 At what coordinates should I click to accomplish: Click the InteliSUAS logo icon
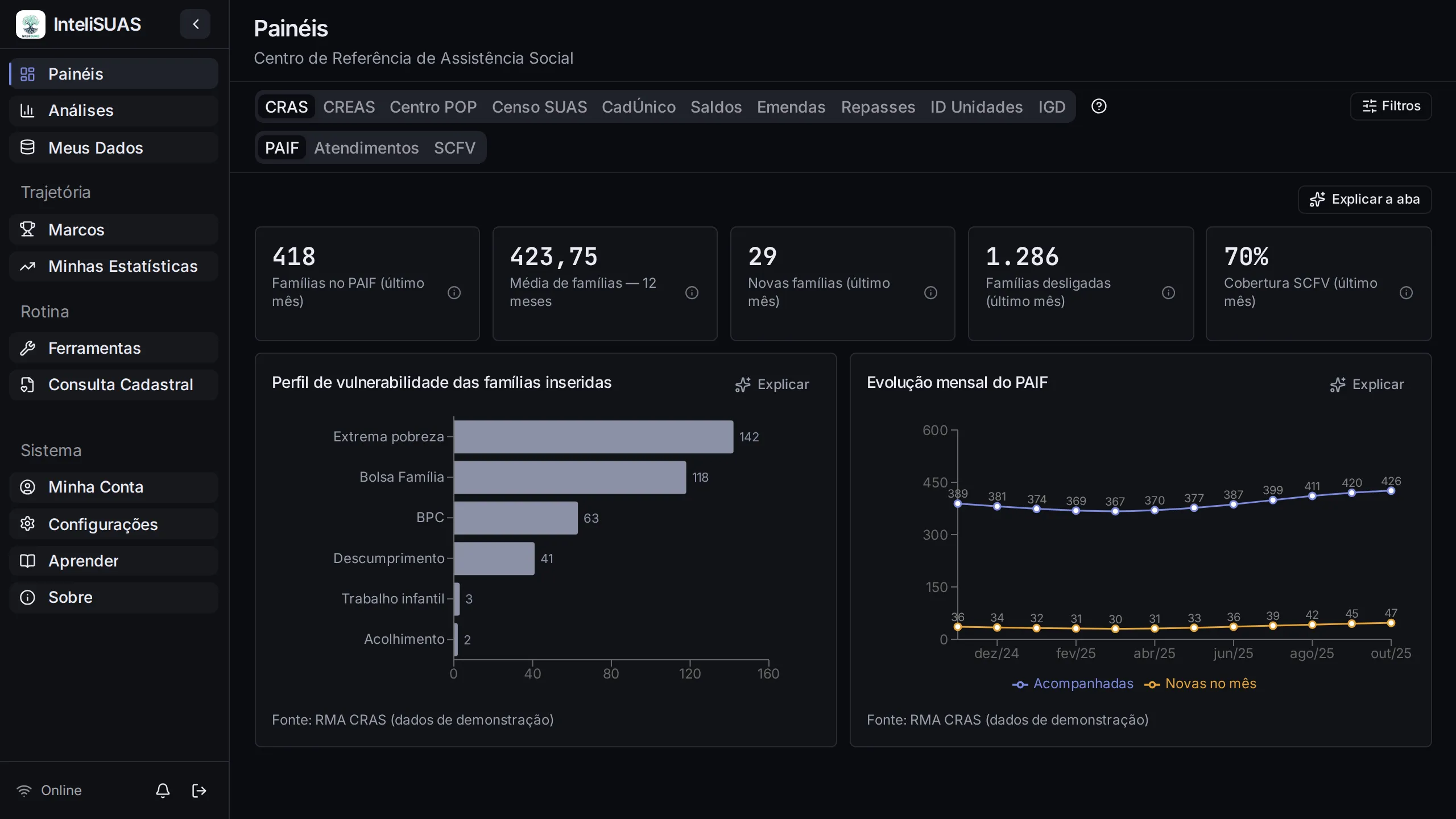[31, 24]
